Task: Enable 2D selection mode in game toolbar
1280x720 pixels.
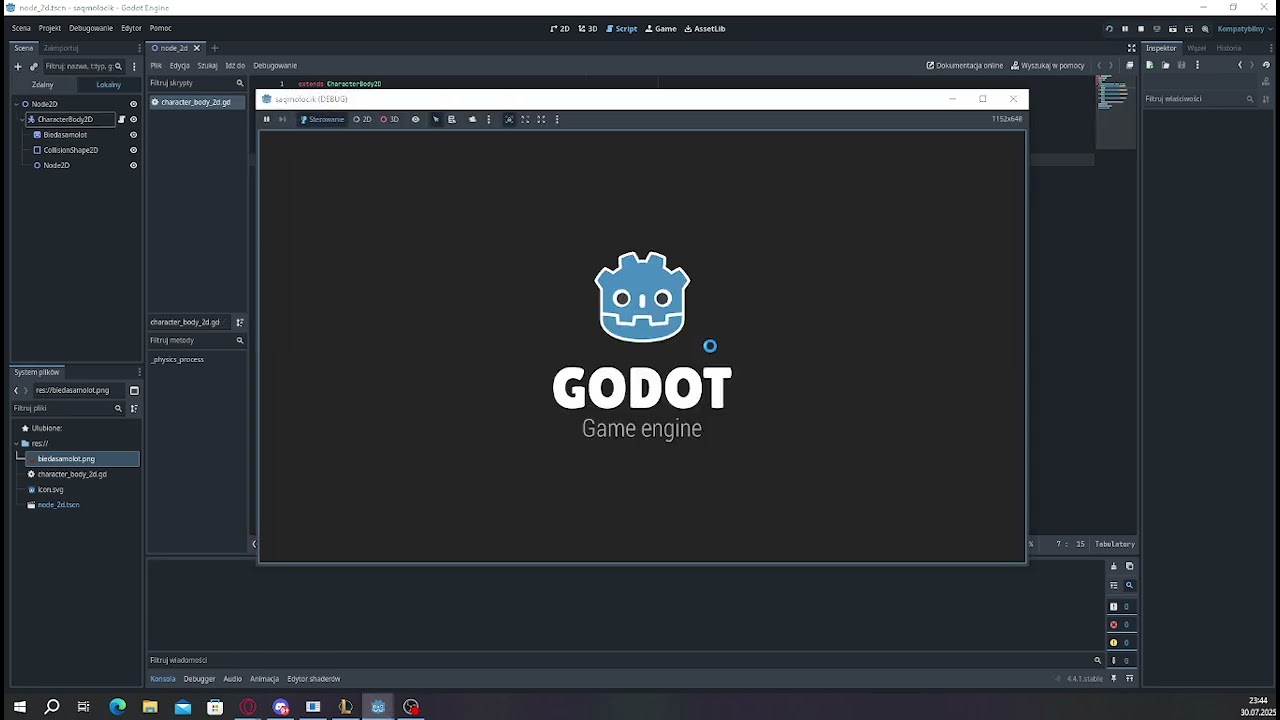Action: point(362,119)
